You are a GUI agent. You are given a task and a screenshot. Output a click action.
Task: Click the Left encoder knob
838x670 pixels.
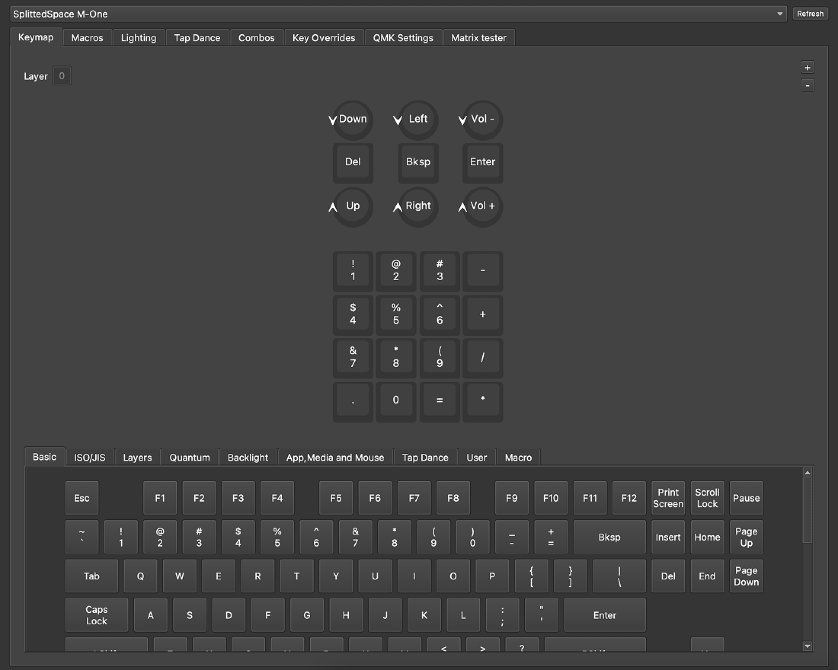[x=418, y=119]
